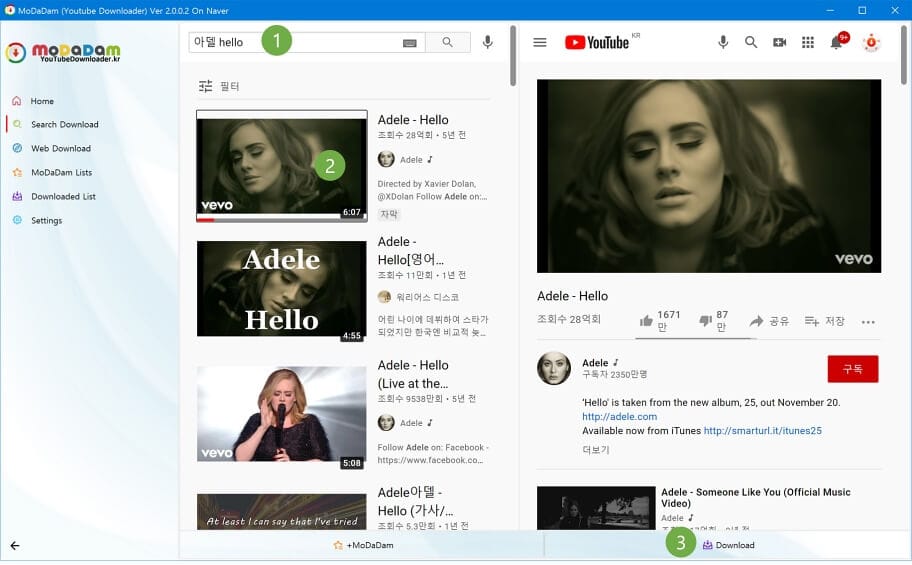The width and height of the screenshot is (912, 565).
Task: Add video with +MoDaDam button
Action: (x=363, y=545)
